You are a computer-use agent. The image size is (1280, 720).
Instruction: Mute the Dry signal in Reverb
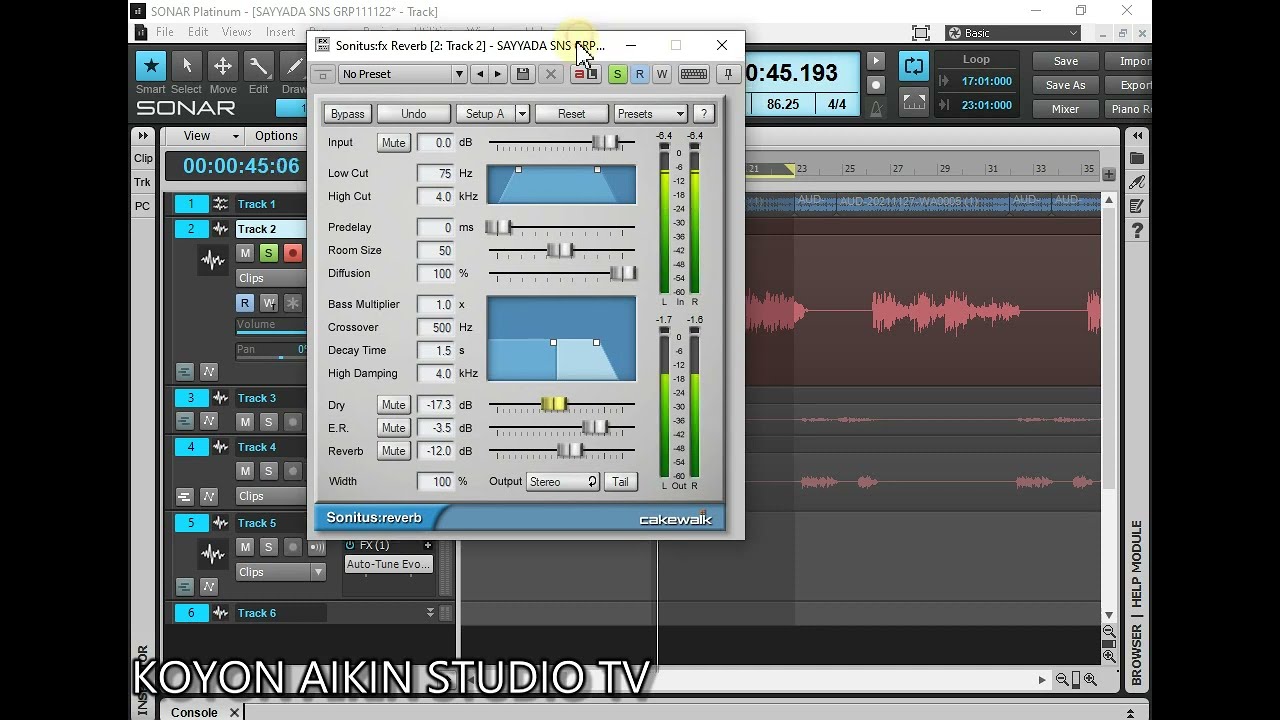[393, 405]
